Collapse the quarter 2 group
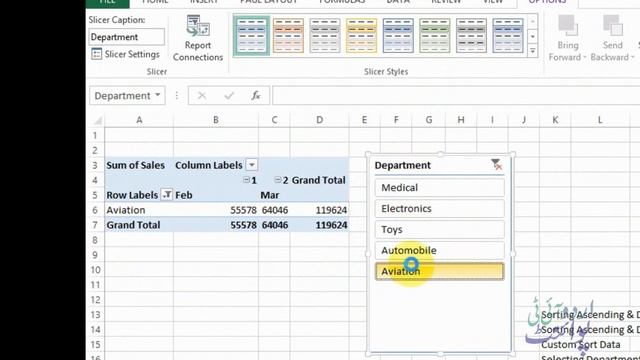The height and width of the screenshot is (360, 640). click(x=278, y=180)
